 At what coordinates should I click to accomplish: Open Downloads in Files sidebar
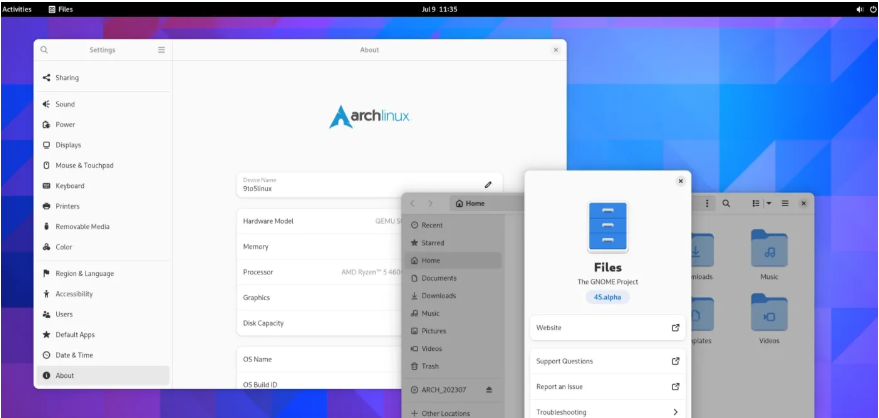pos(453,296)
